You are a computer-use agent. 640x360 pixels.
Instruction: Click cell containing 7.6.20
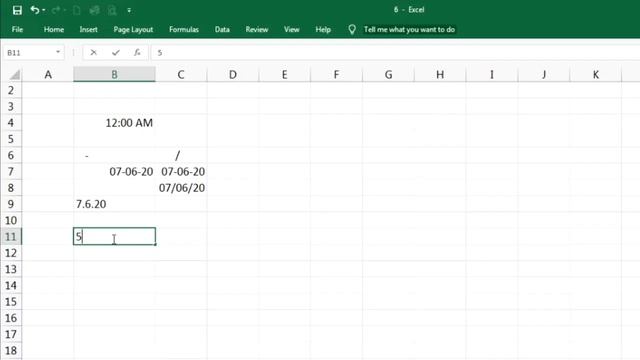(x=114, y=204)
